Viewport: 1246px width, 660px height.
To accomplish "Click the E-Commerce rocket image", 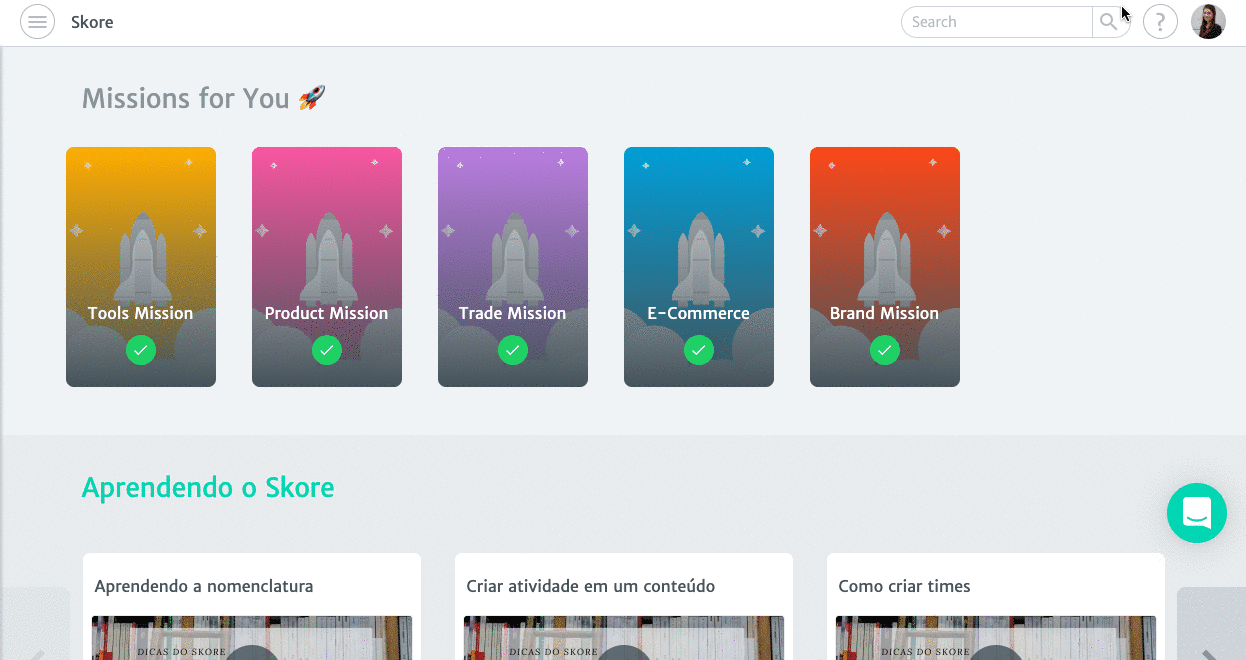I will (699, 257).
